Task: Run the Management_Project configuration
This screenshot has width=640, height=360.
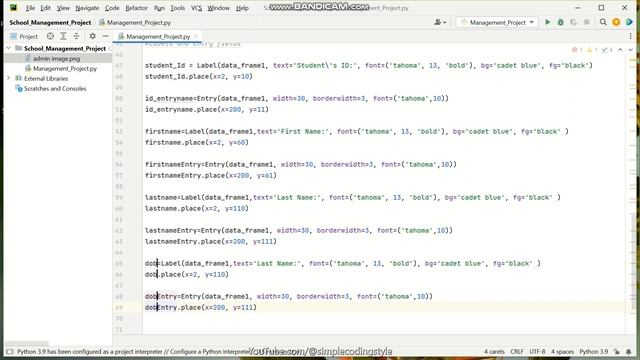Action: (548, 22)
